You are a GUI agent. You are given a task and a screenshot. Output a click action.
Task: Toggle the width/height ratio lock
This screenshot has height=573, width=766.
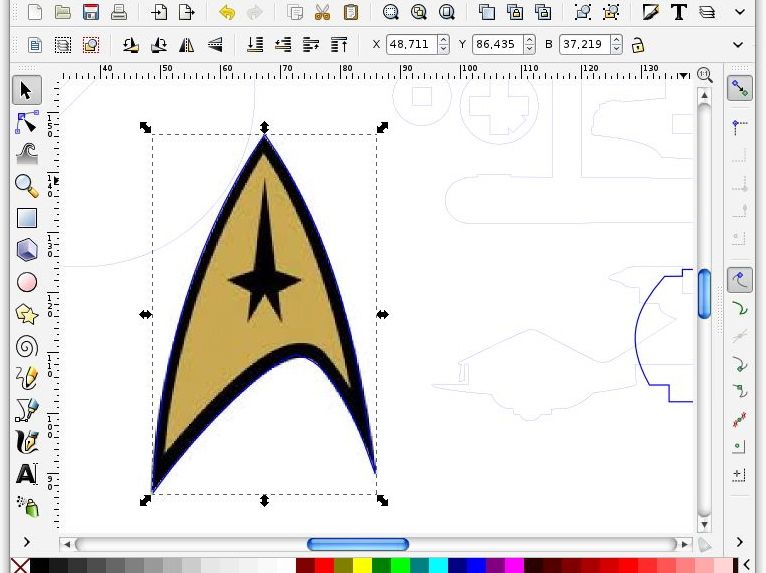point(637,45)
